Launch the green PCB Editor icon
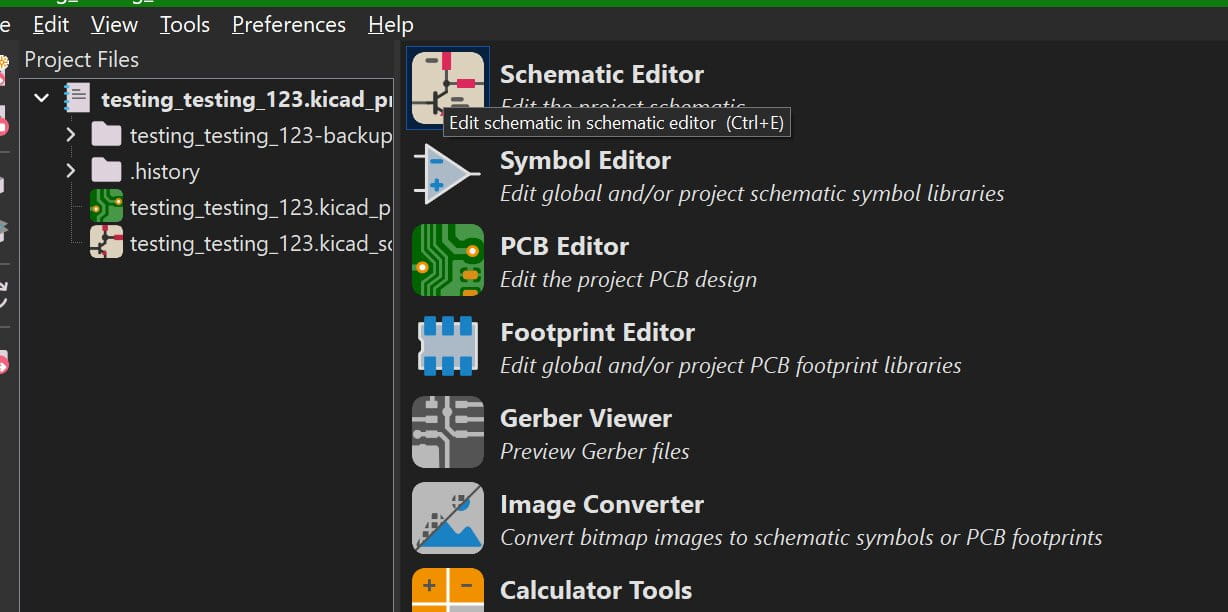Image resolution: width=1228 pixels, height=612 pixels. click(x=447, y=260)
